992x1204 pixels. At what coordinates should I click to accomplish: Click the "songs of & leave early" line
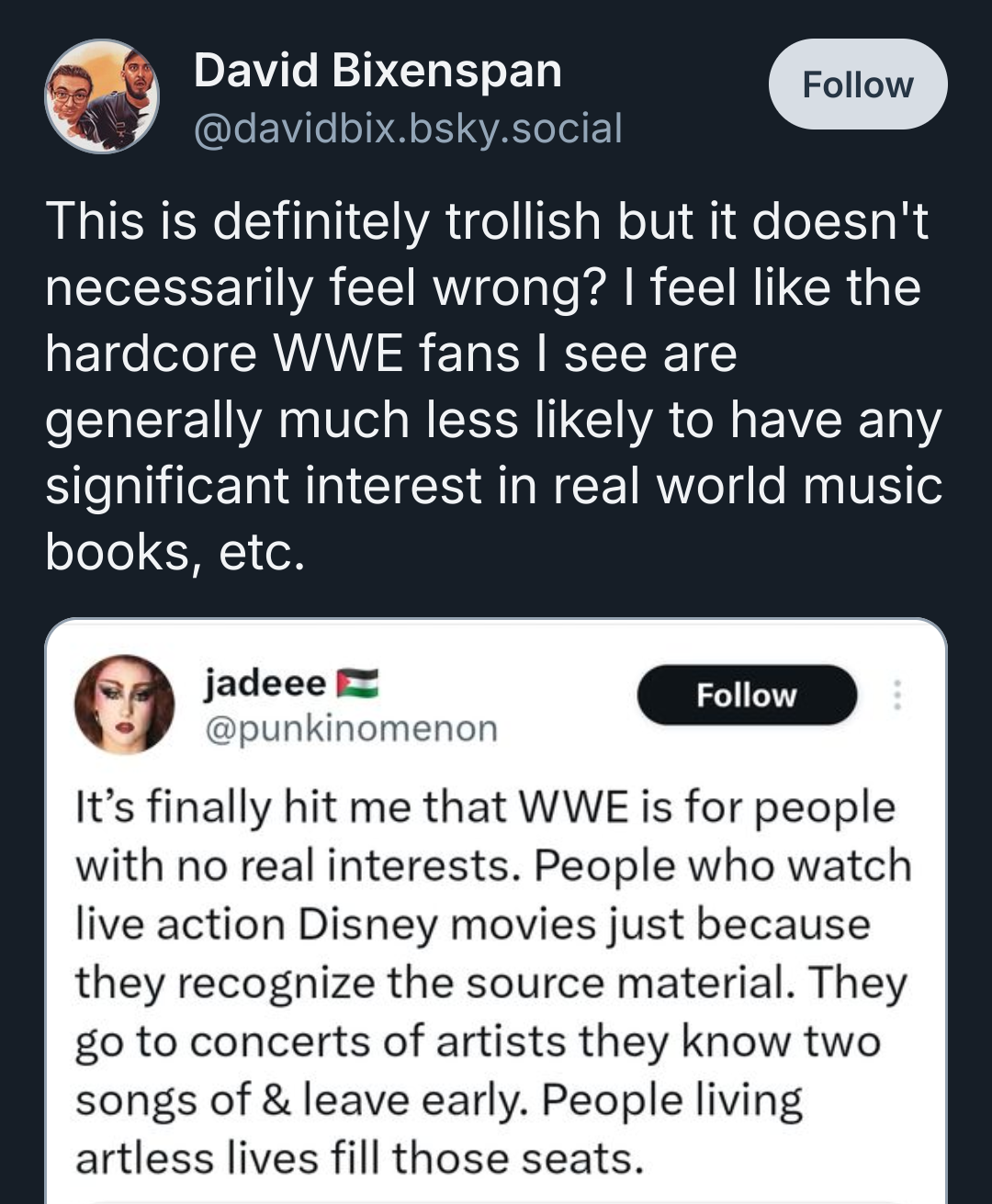point(439,1099)
